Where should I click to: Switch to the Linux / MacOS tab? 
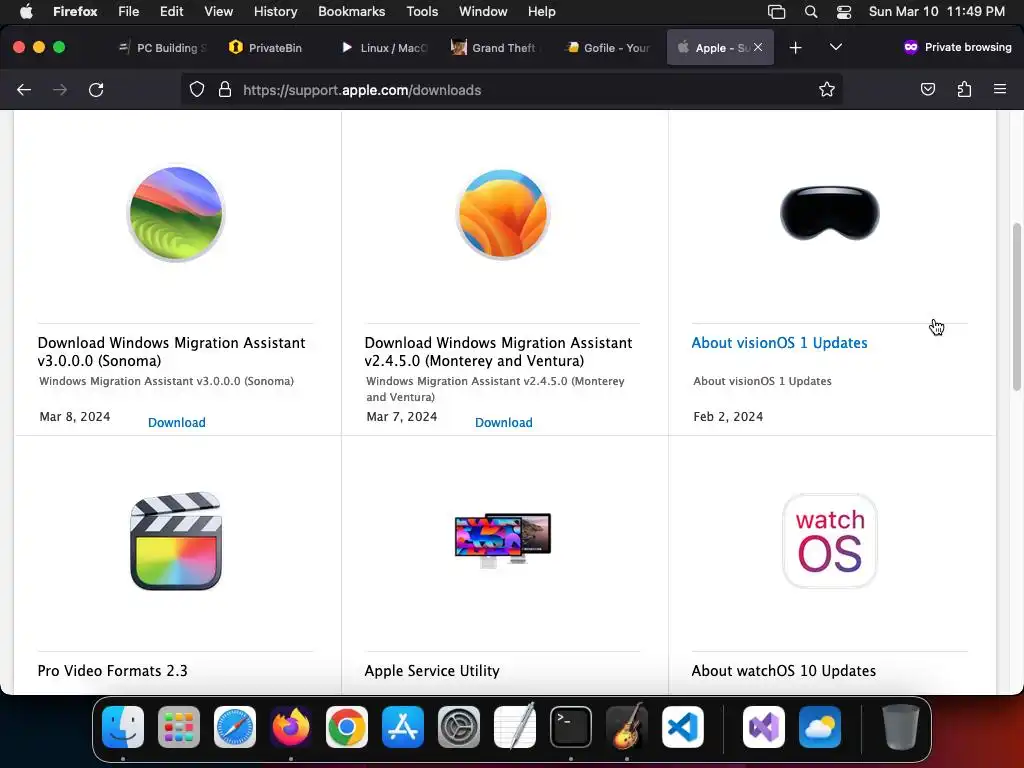(384, 48)
